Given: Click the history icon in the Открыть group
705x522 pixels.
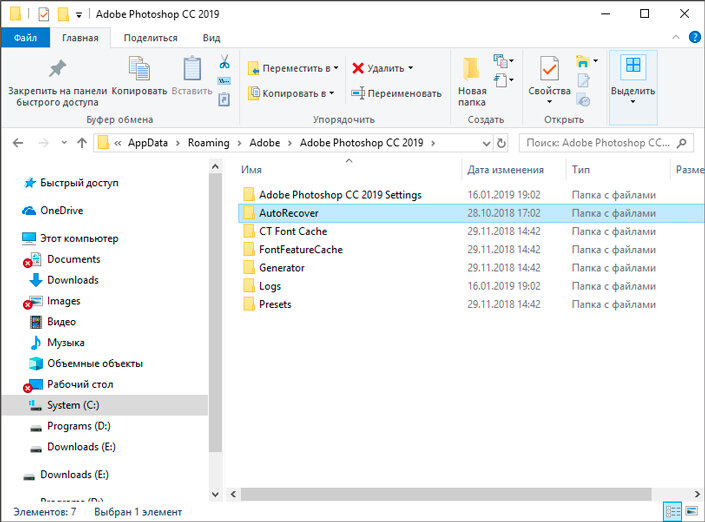Looking at the screenshot, I should [x=583, y=100].
